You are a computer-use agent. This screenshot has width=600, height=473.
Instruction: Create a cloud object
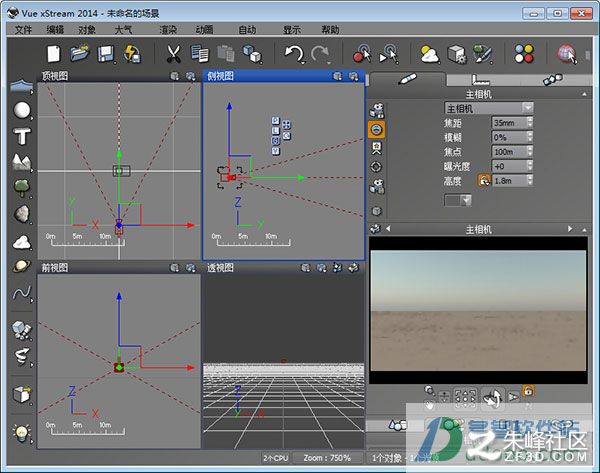point(22,242)
